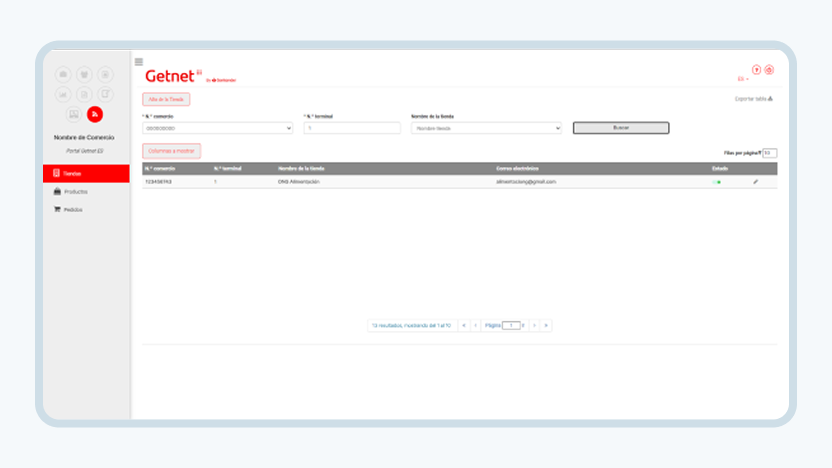Open the briefcase circular sidebar icon

coord(63,74)
